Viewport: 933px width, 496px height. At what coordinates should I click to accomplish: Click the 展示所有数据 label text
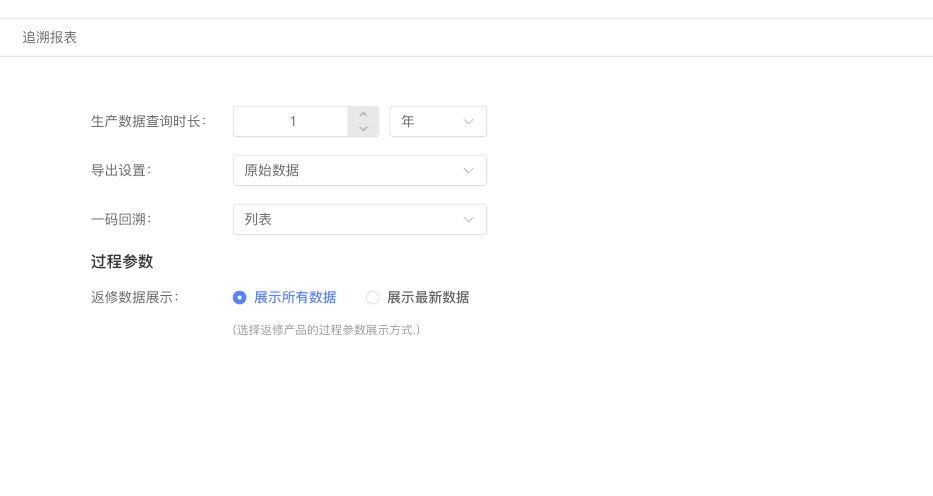pyautogui.click(x=295, y=297)
